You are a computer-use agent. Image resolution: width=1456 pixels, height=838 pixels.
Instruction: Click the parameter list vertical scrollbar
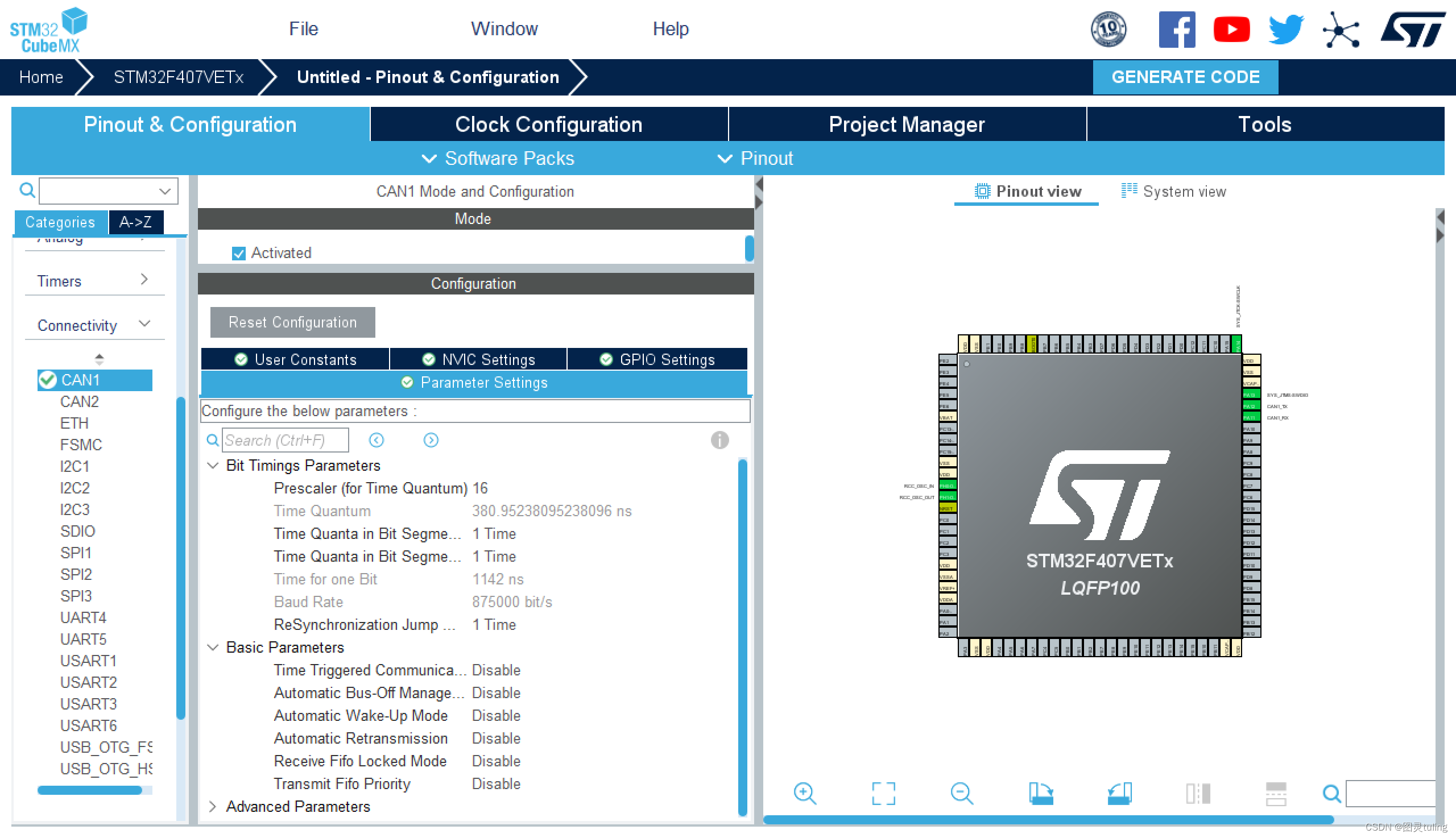click(742, 637)
